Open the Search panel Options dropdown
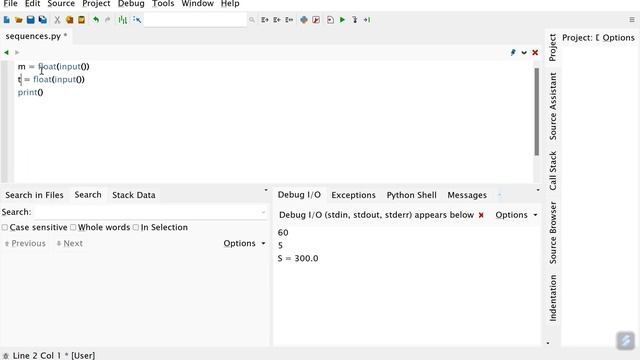This screenshot has height=360, width=640. click(244, 243)
